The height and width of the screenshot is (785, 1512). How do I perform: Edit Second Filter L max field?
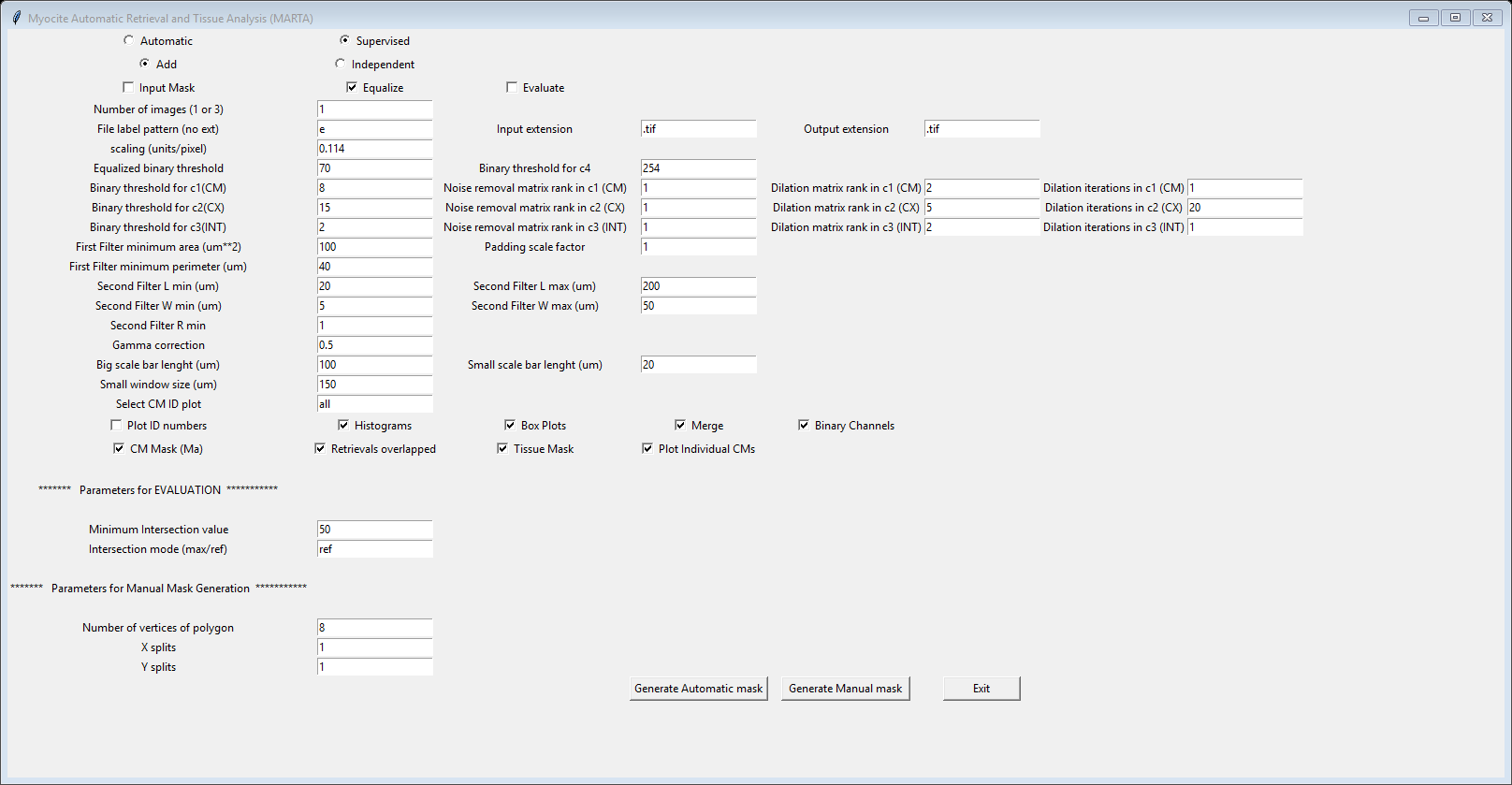[x=698, y=286]
